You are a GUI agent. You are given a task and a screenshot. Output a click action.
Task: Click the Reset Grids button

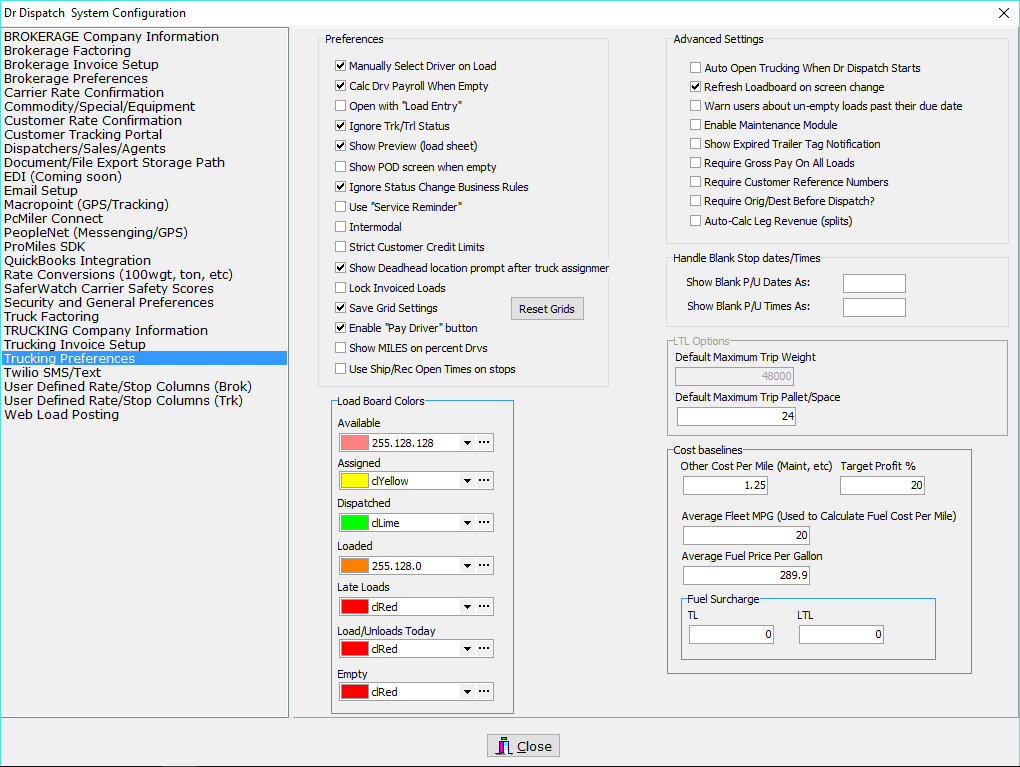coord(547,309)
